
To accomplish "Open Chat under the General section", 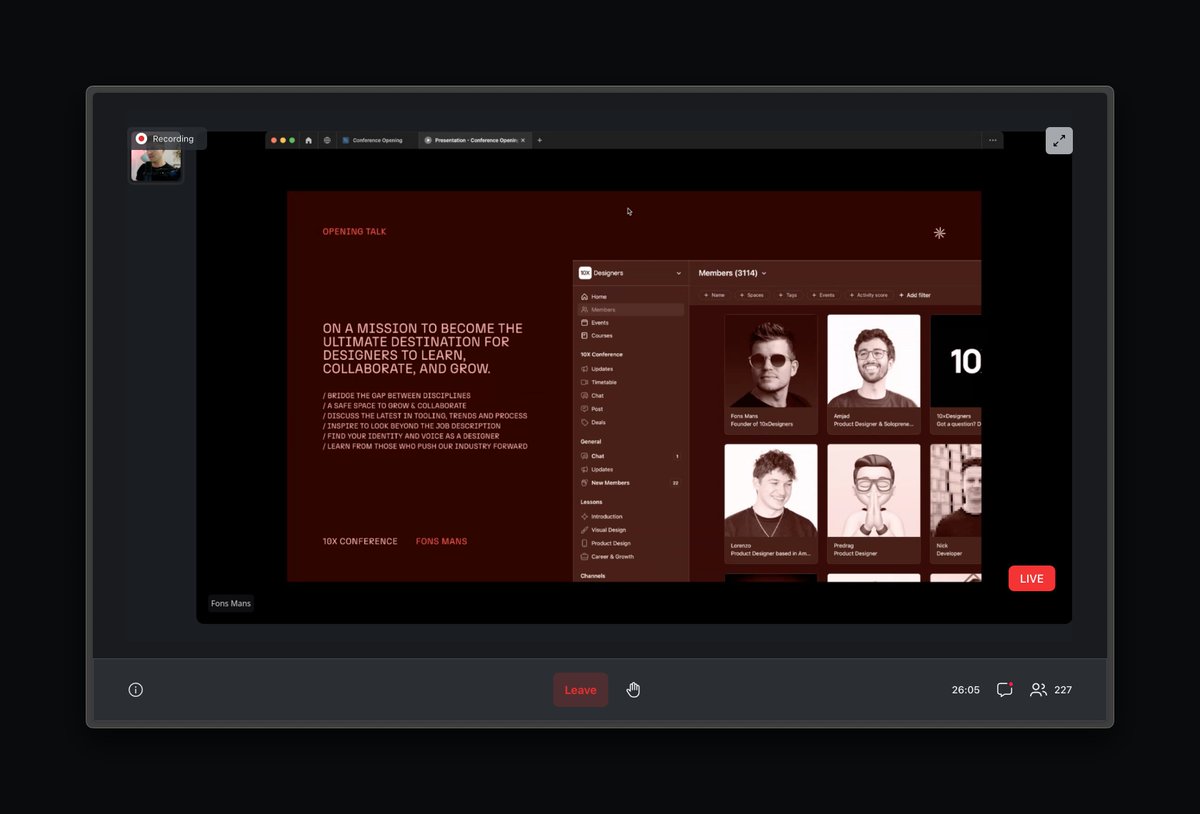I will (x=631, y=456).
